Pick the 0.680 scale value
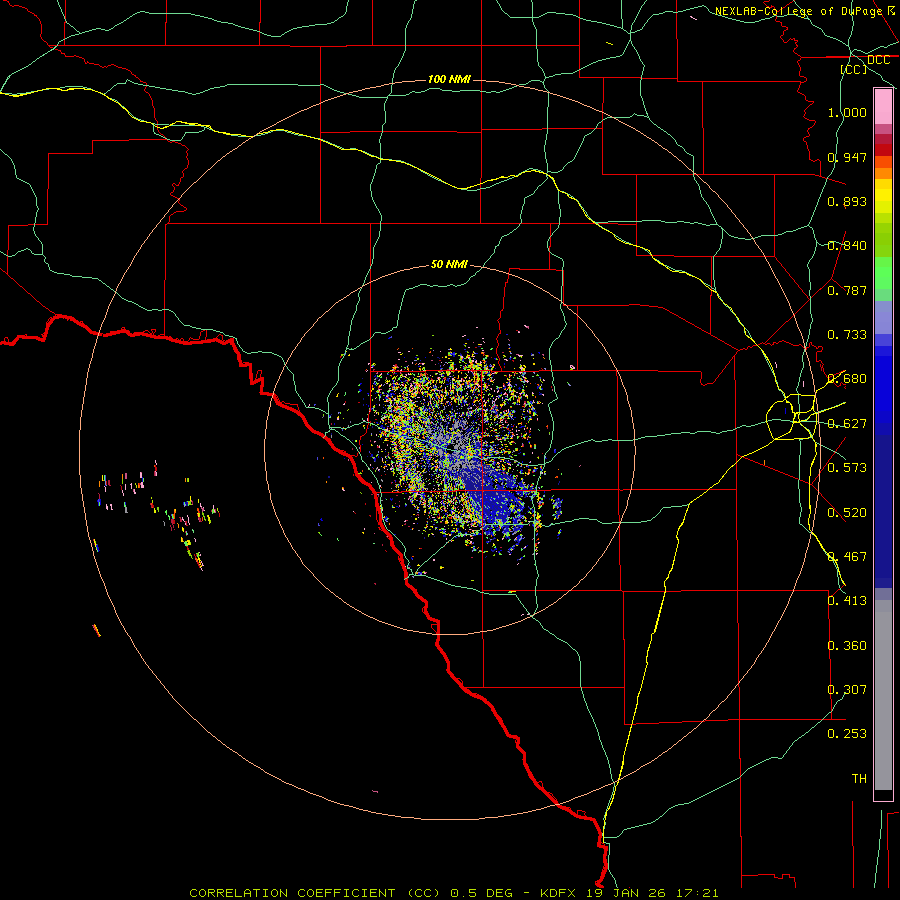 tap(847, 379)
